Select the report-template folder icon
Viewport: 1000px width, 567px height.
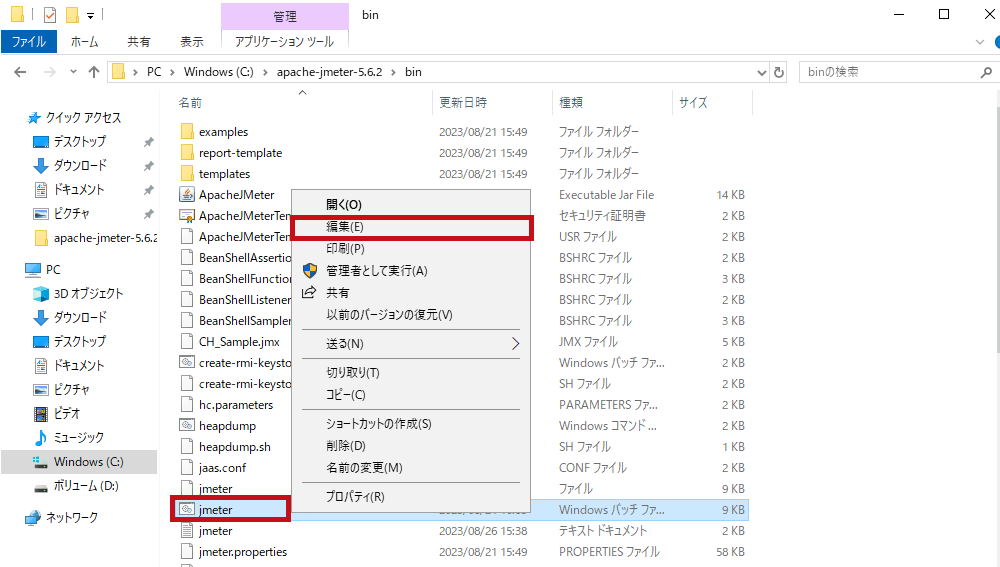[x=187, y=153]
